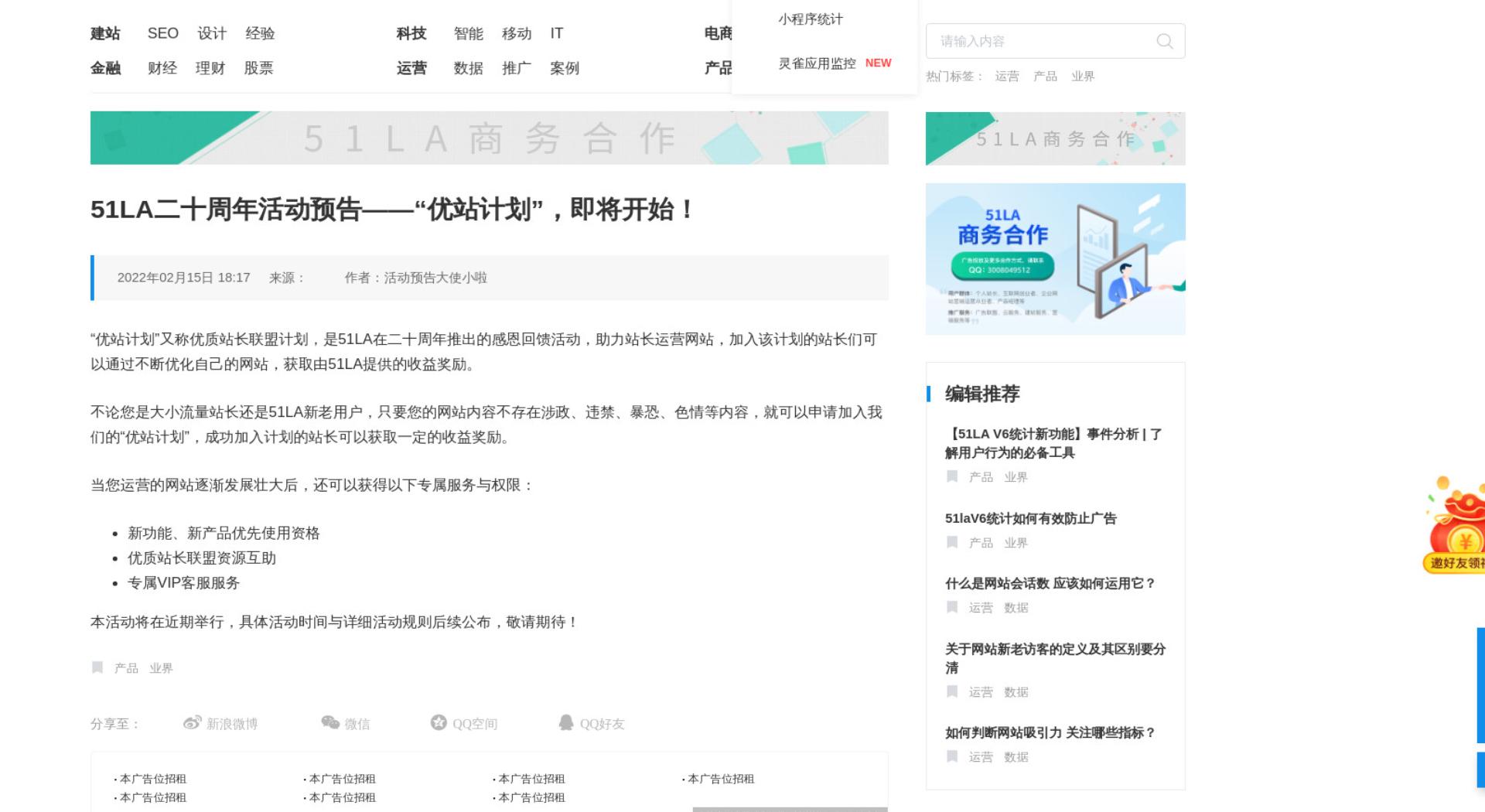The height and width of the screenshot is (812, 1485).
Task: Select 小程序统计 in the dropdown menu
Action: coord(811,19)
